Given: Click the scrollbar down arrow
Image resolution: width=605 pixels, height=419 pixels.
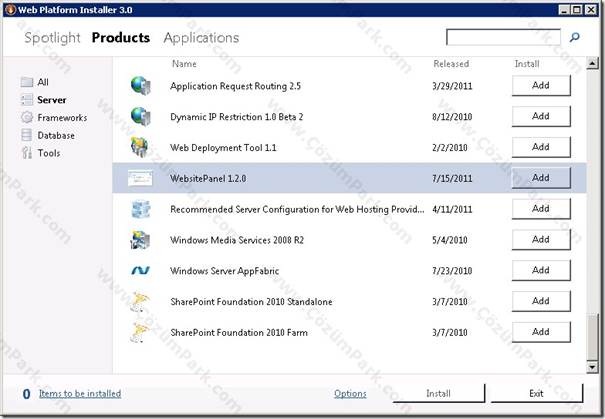Looking at the screenshot, I should pos(592,367).
